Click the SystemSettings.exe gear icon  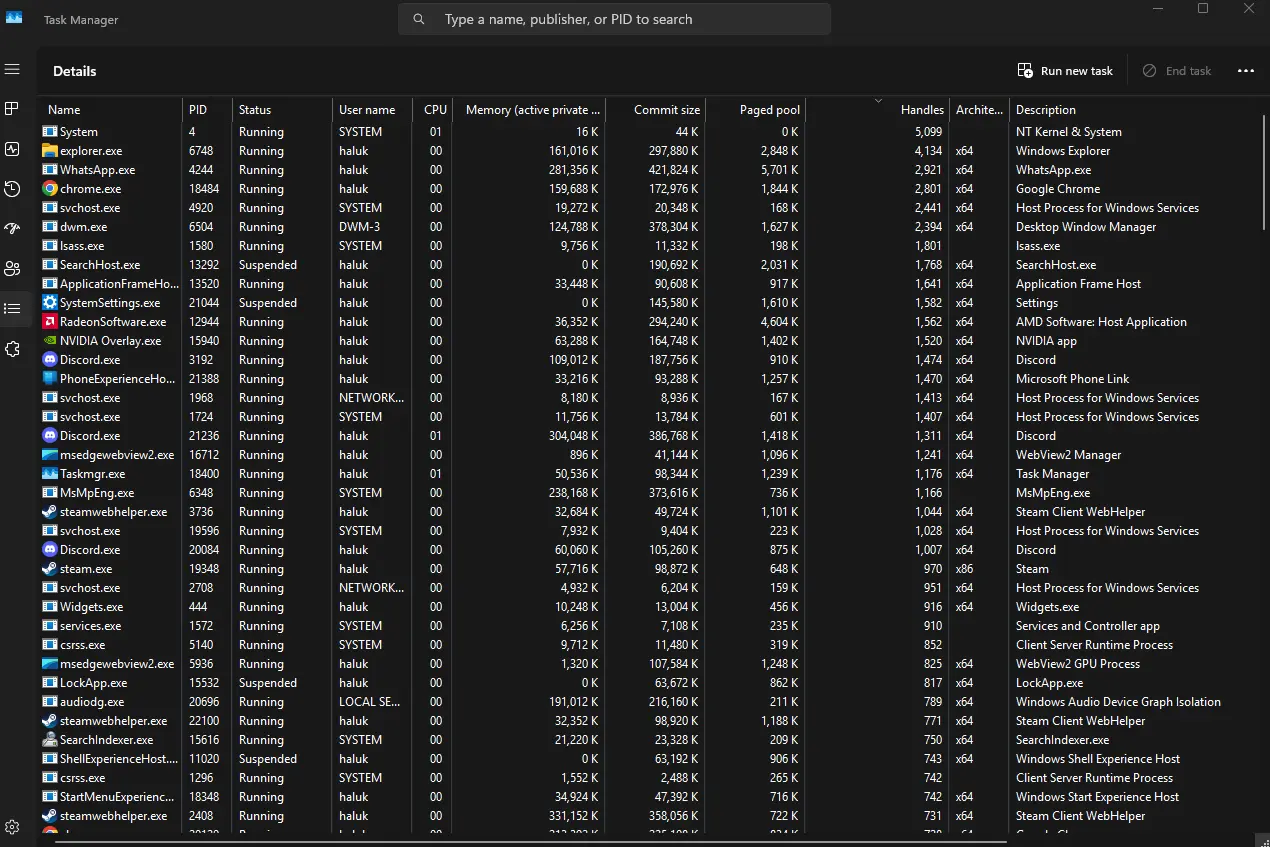click(x=50, y=303)
